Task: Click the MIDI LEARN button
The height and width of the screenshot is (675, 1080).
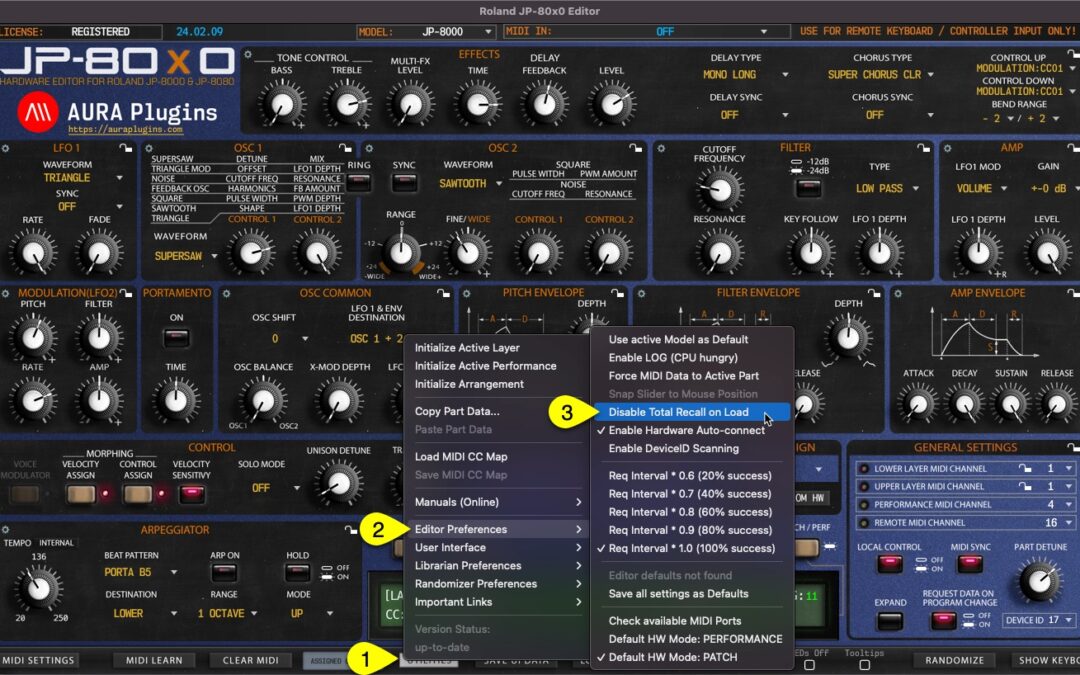Action: [x=153, y=660]
